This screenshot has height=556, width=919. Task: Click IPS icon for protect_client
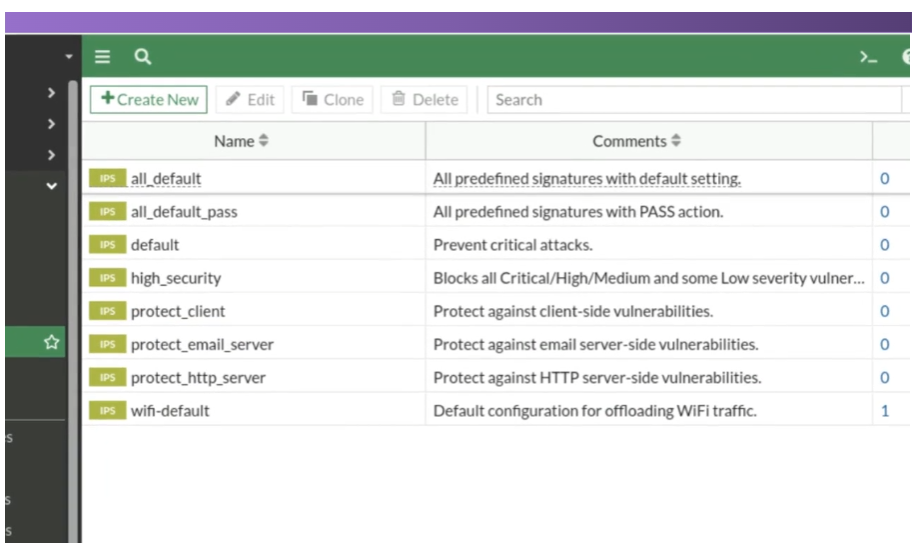tap(107, 311)
